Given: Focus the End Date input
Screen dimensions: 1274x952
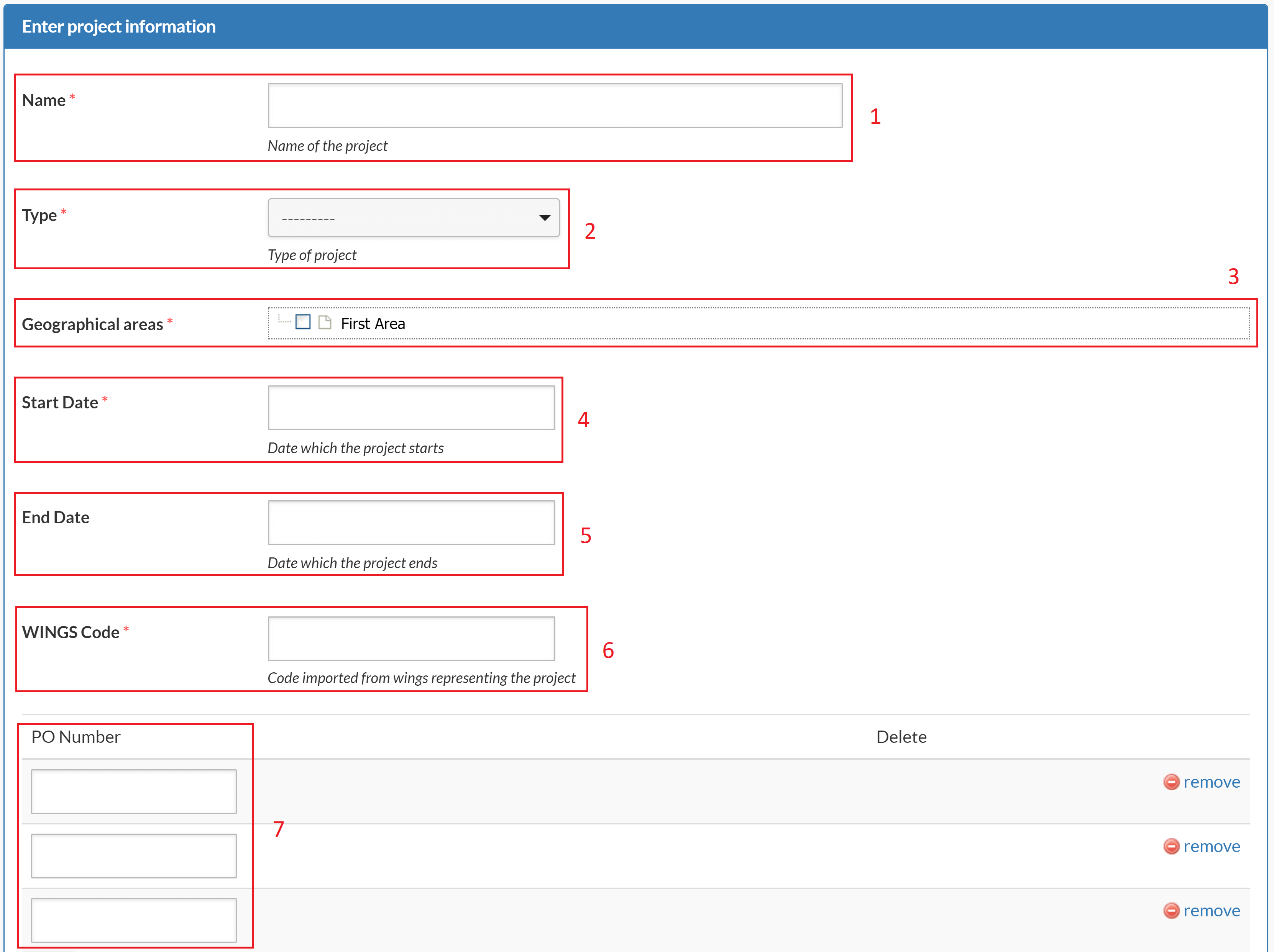Looking at the screenshot, I should tap(411, 523).
